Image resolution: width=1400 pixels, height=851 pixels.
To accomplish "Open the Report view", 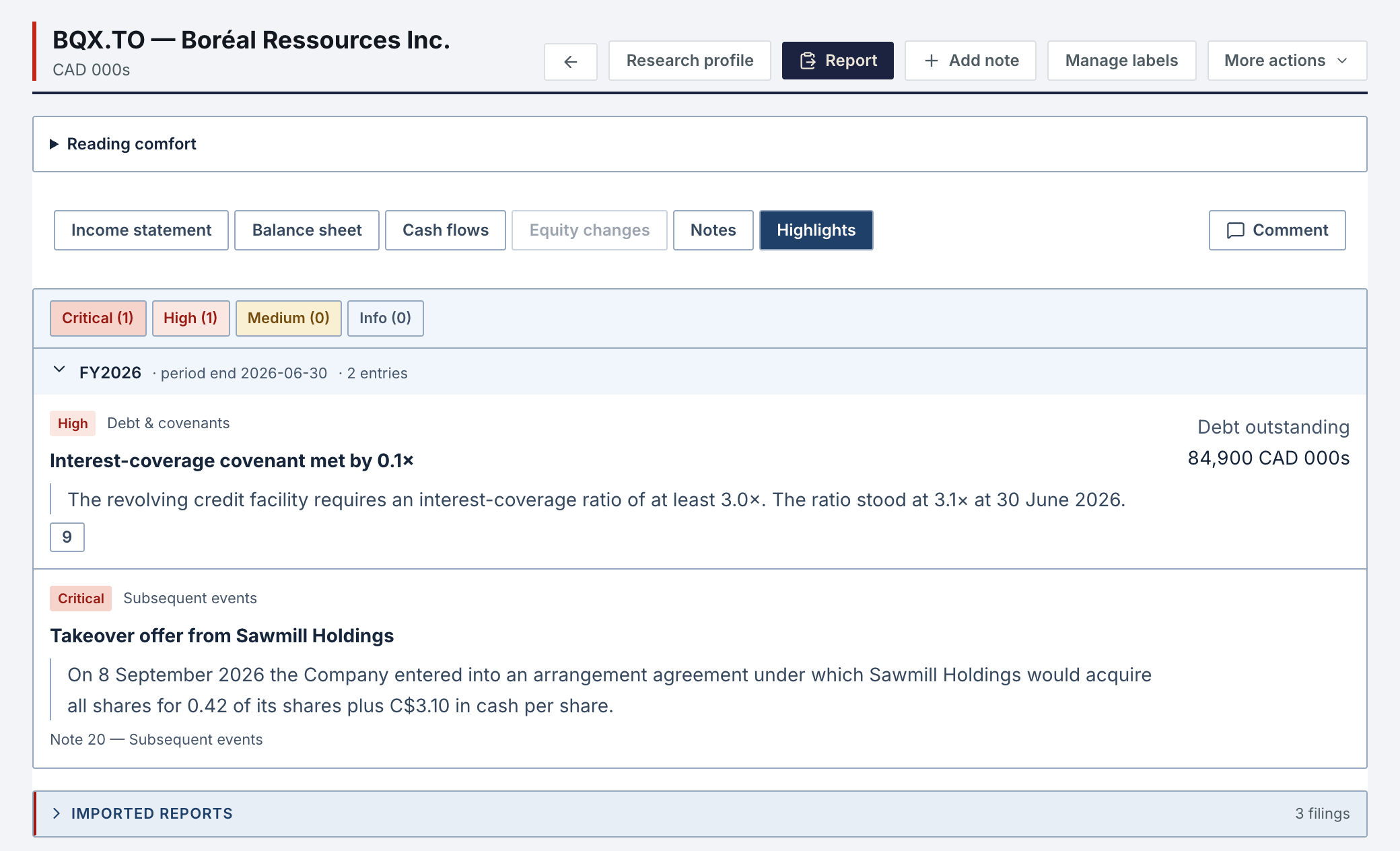I will 837,61.
